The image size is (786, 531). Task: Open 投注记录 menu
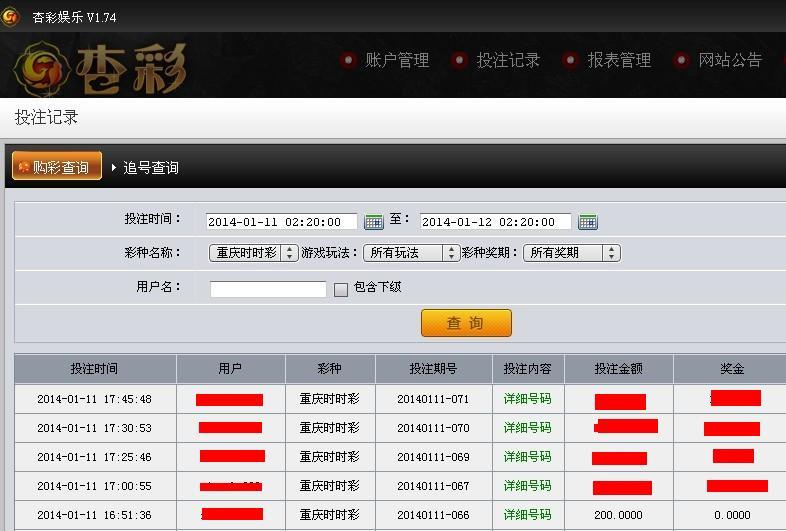[508, 60]
